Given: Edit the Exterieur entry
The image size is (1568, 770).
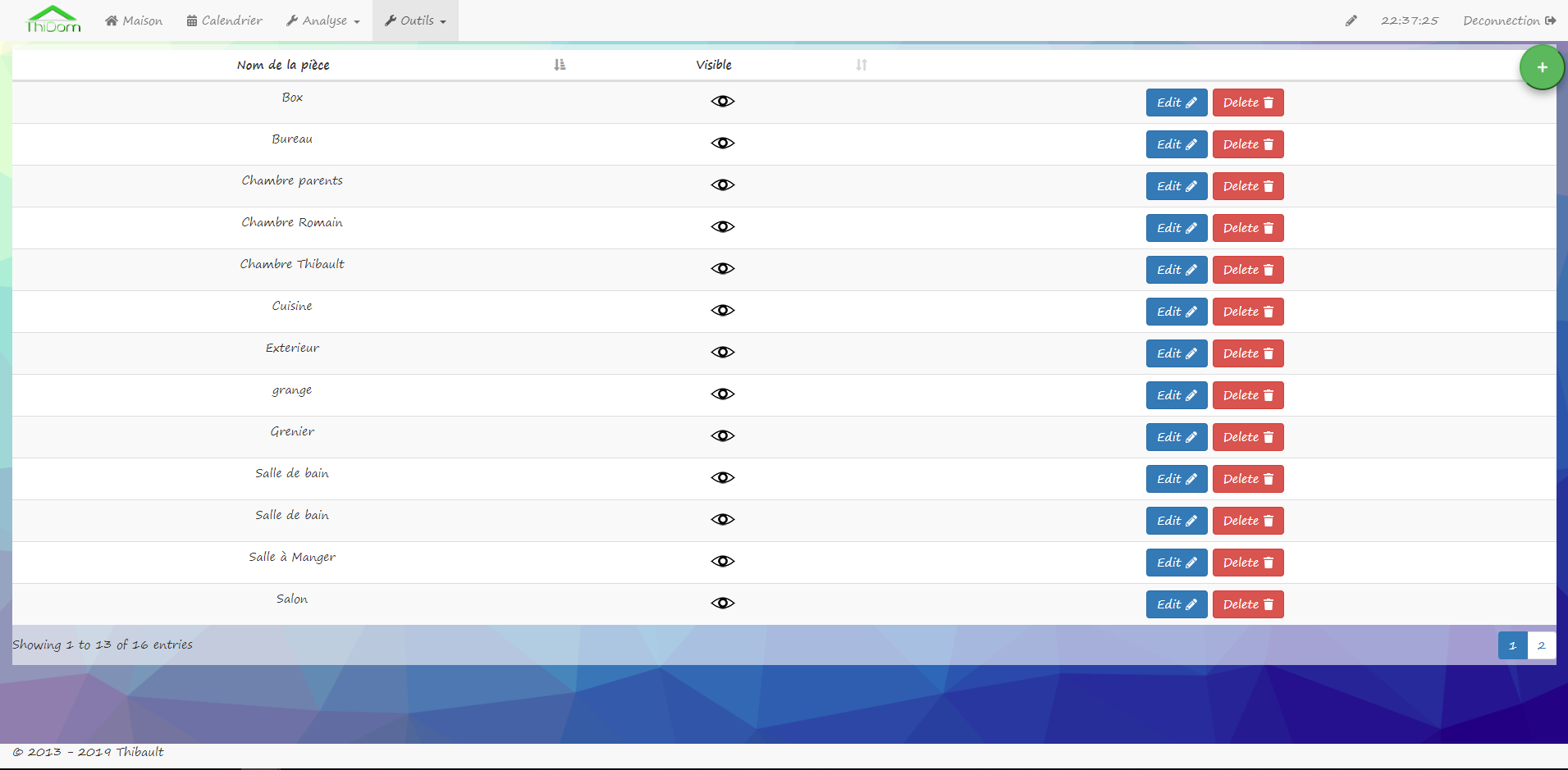Looking at the screenshot, I should click(1177, 353).
